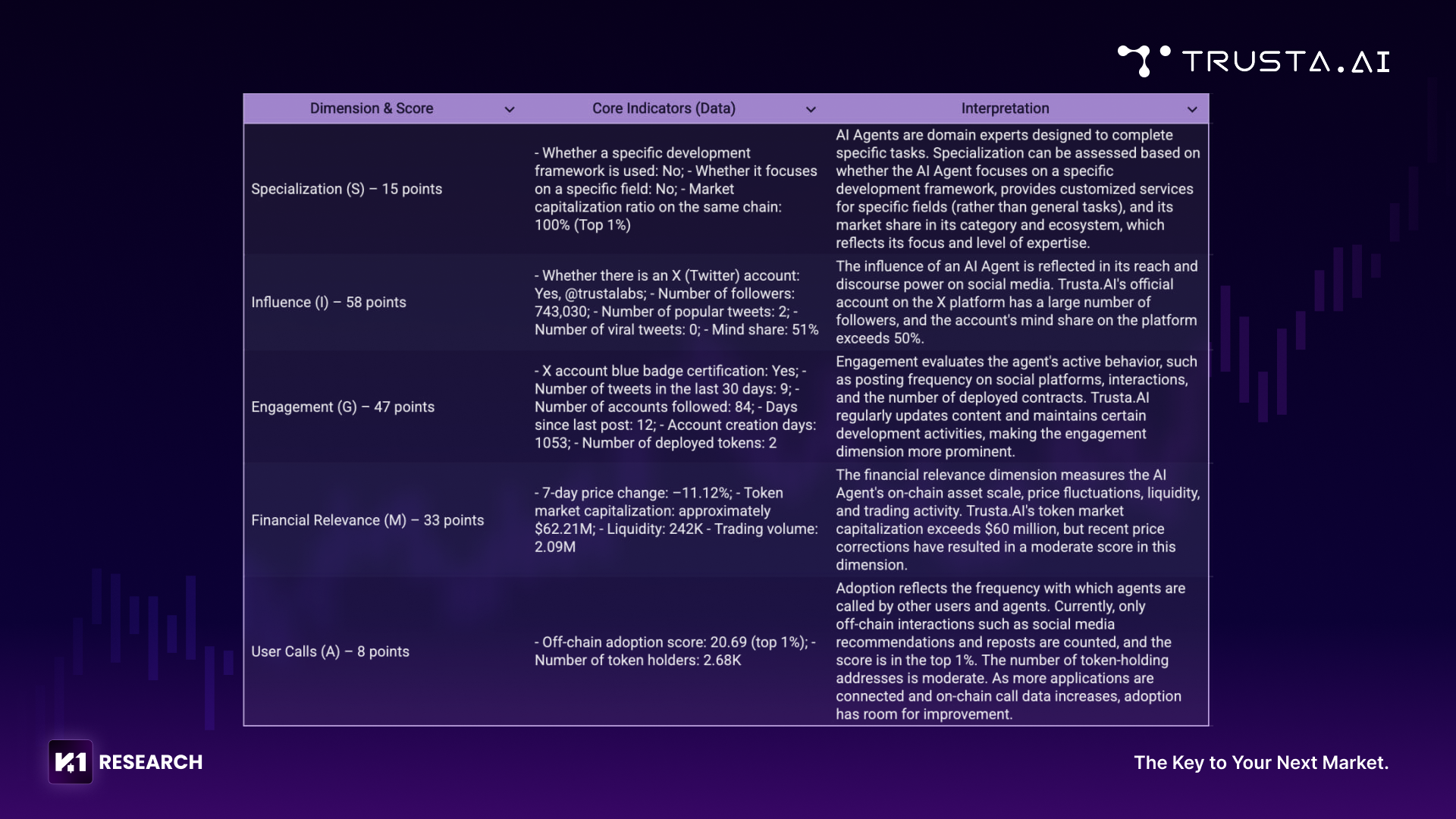
Task: Select the Engagement interpretation text cell
Action: [1016, 406]
